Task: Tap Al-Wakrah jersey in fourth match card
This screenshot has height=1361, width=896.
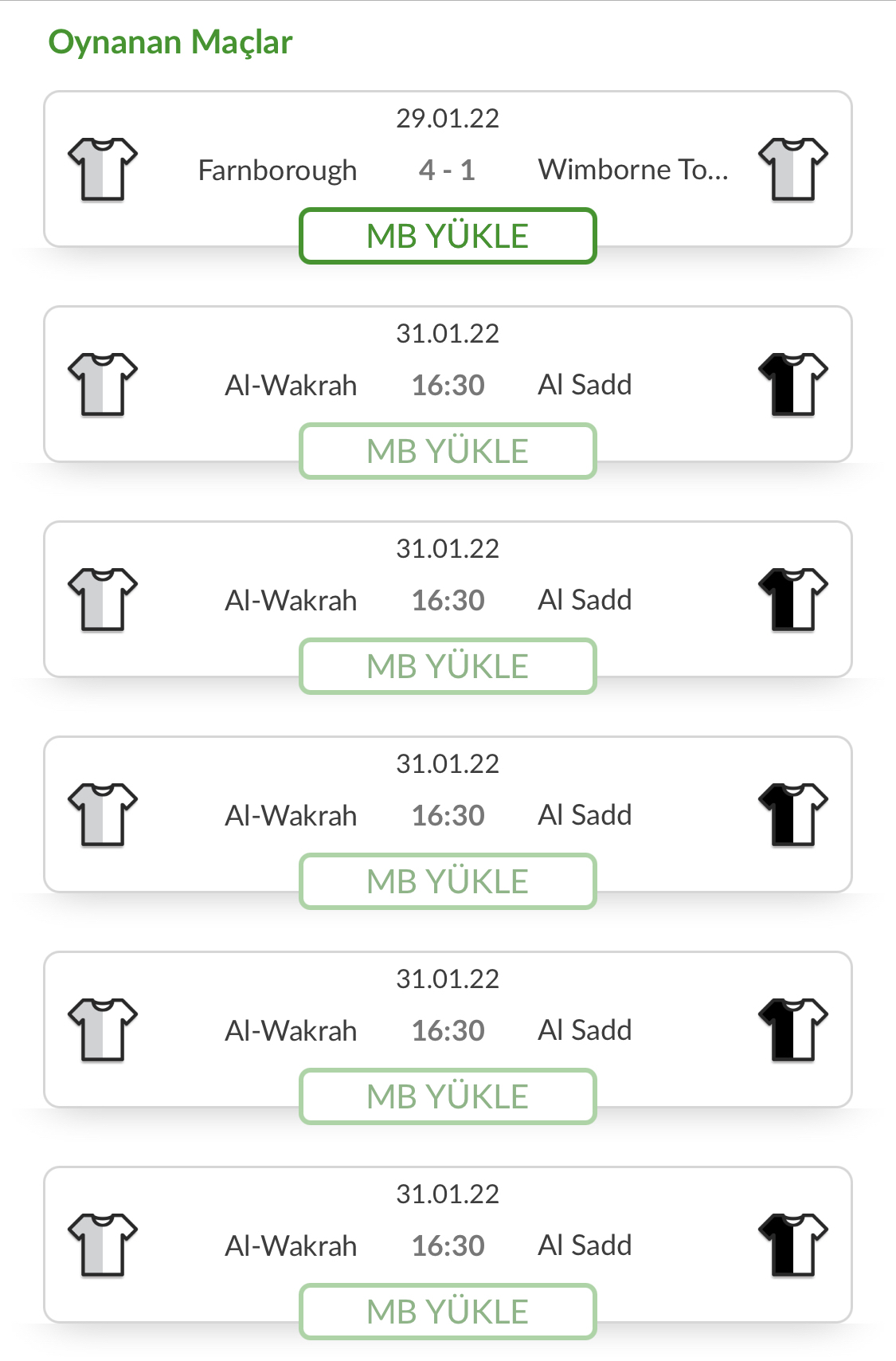Action: pos(103,814)
